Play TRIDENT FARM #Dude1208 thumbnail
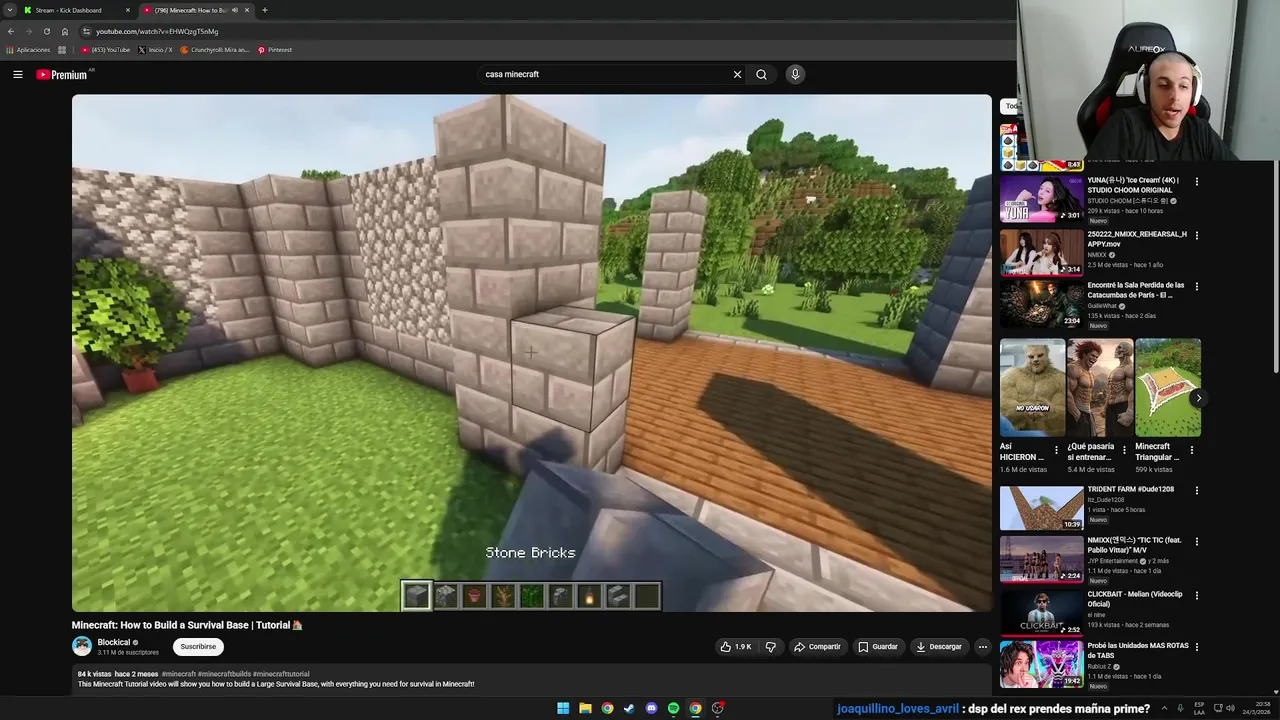The width and height of the screenshot is (1280, 720). coord(1041,507)
